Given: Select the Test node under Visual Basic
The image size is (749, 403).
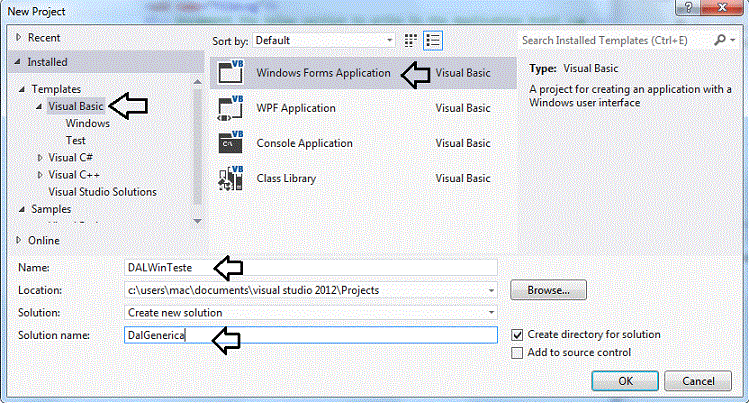Looking at the screenshot, I should 75,140.
